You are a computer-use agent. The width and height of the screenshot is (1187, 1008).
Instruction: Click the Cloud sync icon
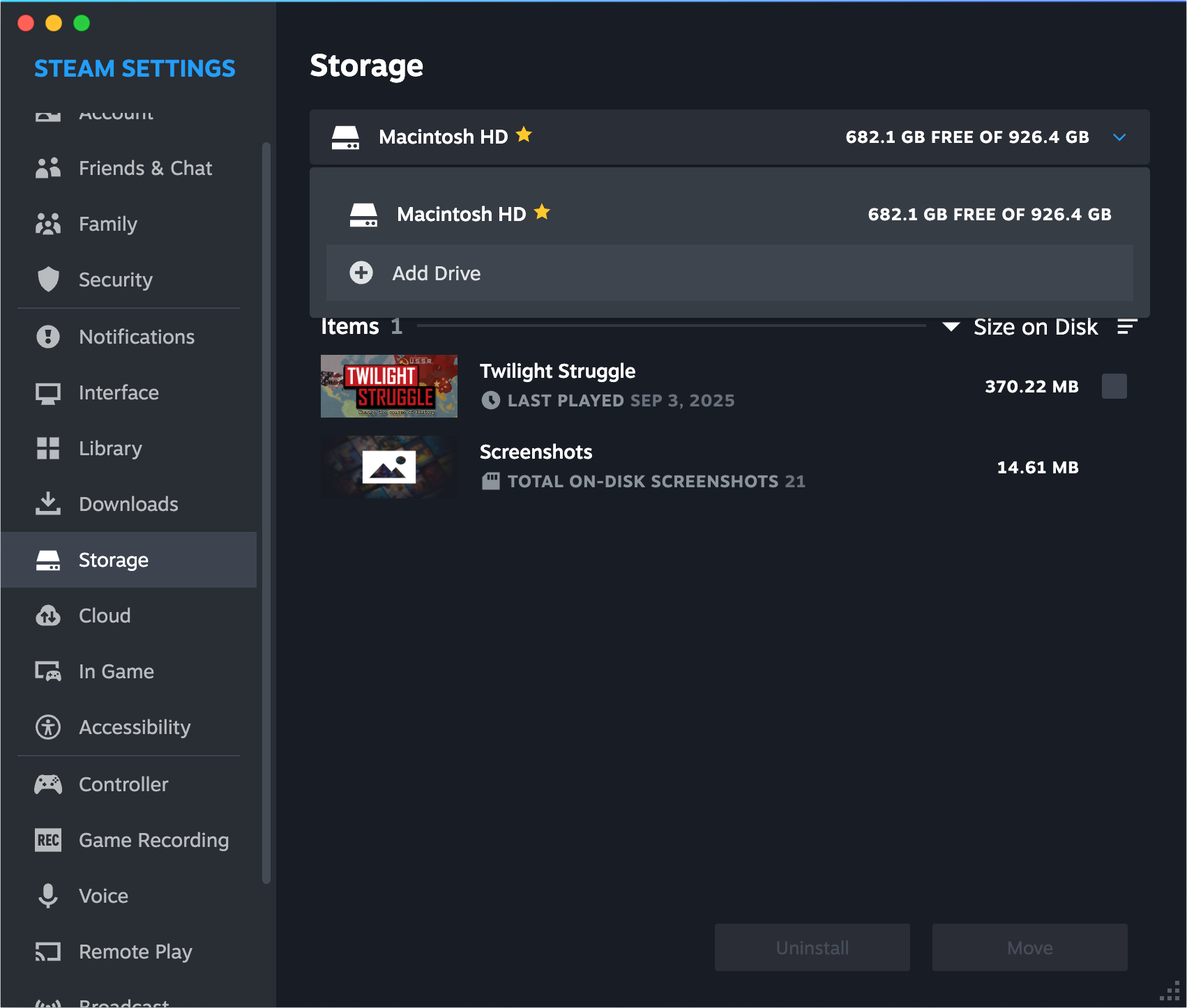click(x=48, y=616)
